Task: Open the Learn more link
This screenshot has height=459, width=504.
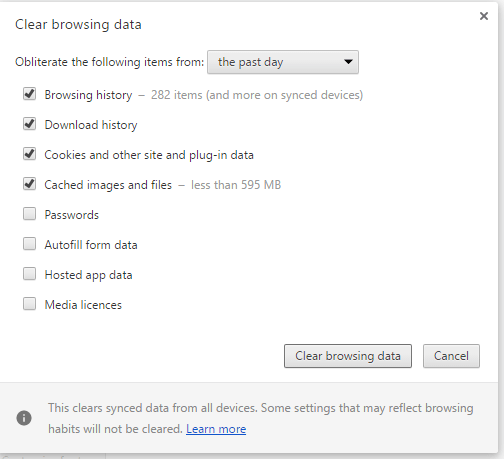Action: tap(216, 429)
